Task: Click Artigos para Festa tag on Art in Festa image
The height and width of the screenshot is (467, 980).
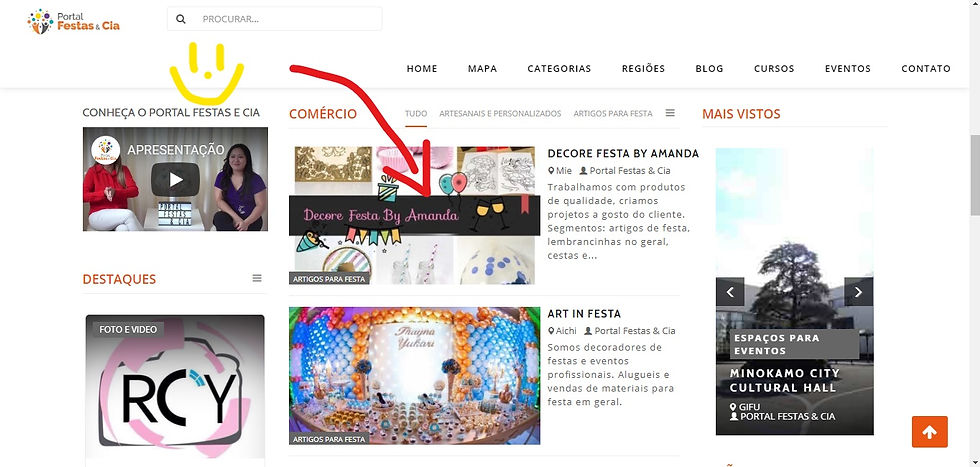Action: click(329, 439)
